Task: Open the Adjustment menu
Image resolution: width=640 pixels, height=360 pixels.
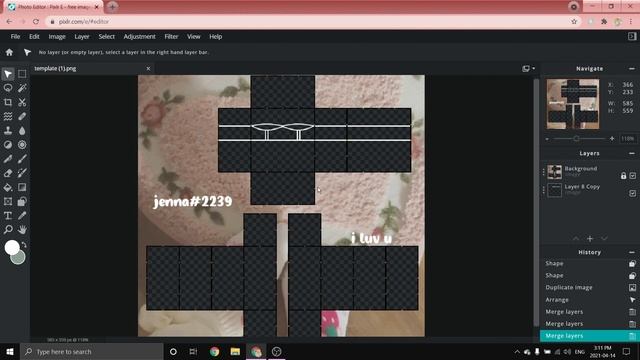Action: point(140,36)
